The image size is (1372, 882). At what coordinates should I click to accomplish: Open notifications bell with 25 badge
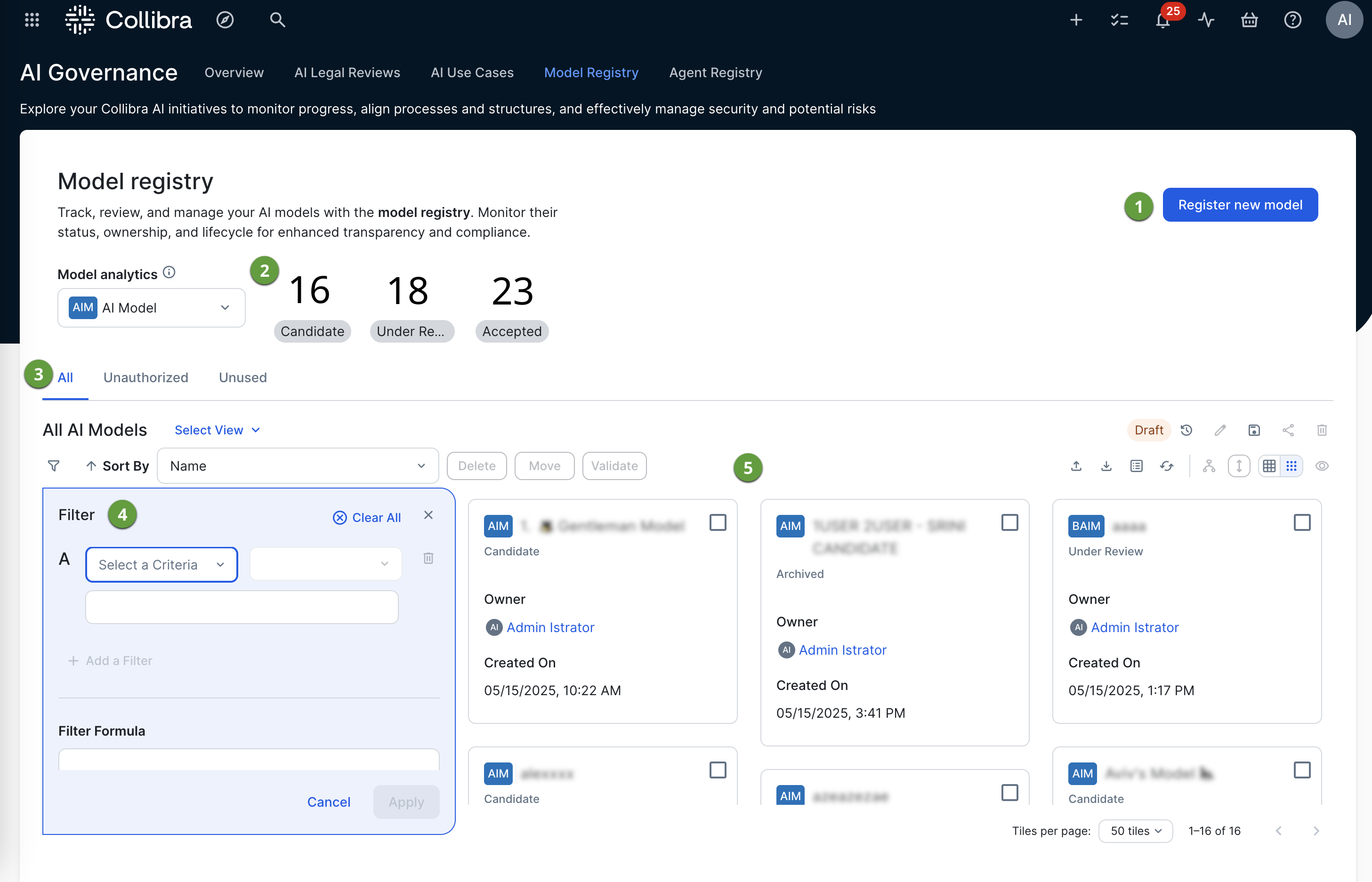click(1163, 20)
